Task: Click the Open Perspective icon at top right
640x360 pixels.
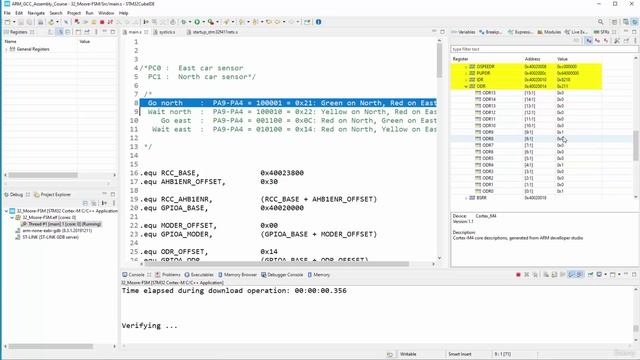Action: coord(614,22)
